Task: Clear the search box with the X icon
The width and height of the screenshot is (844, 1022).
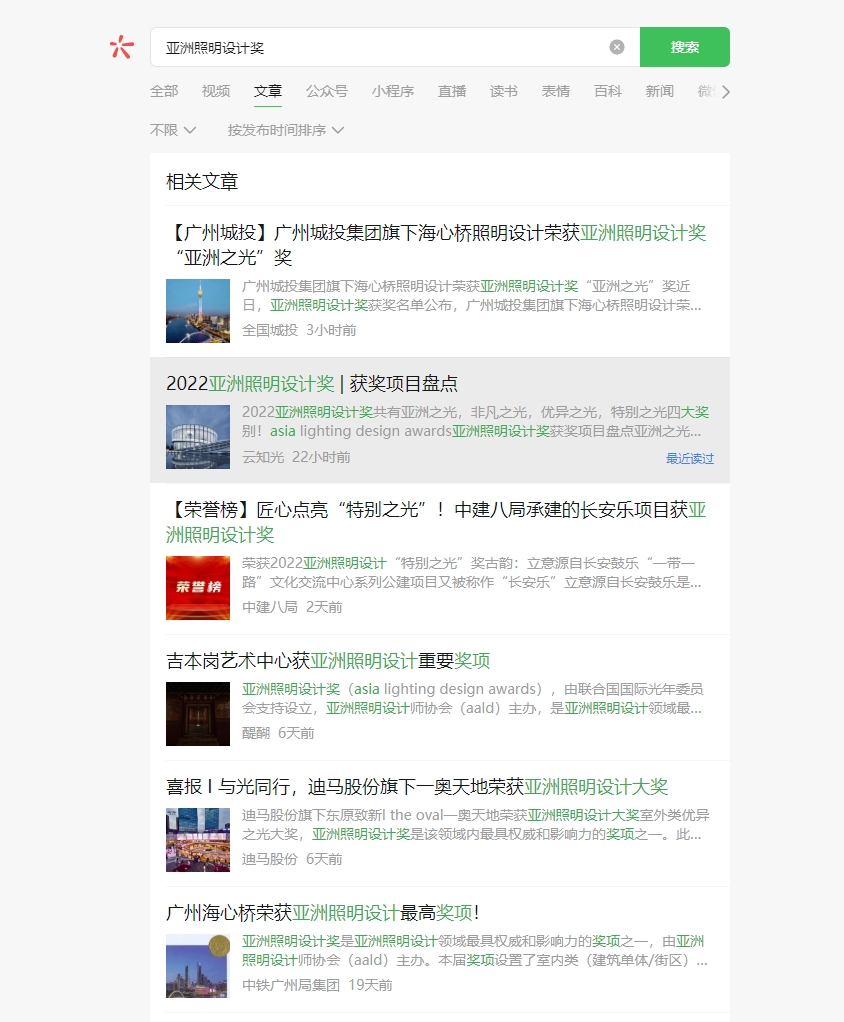Action: click(x=617, y=47)
